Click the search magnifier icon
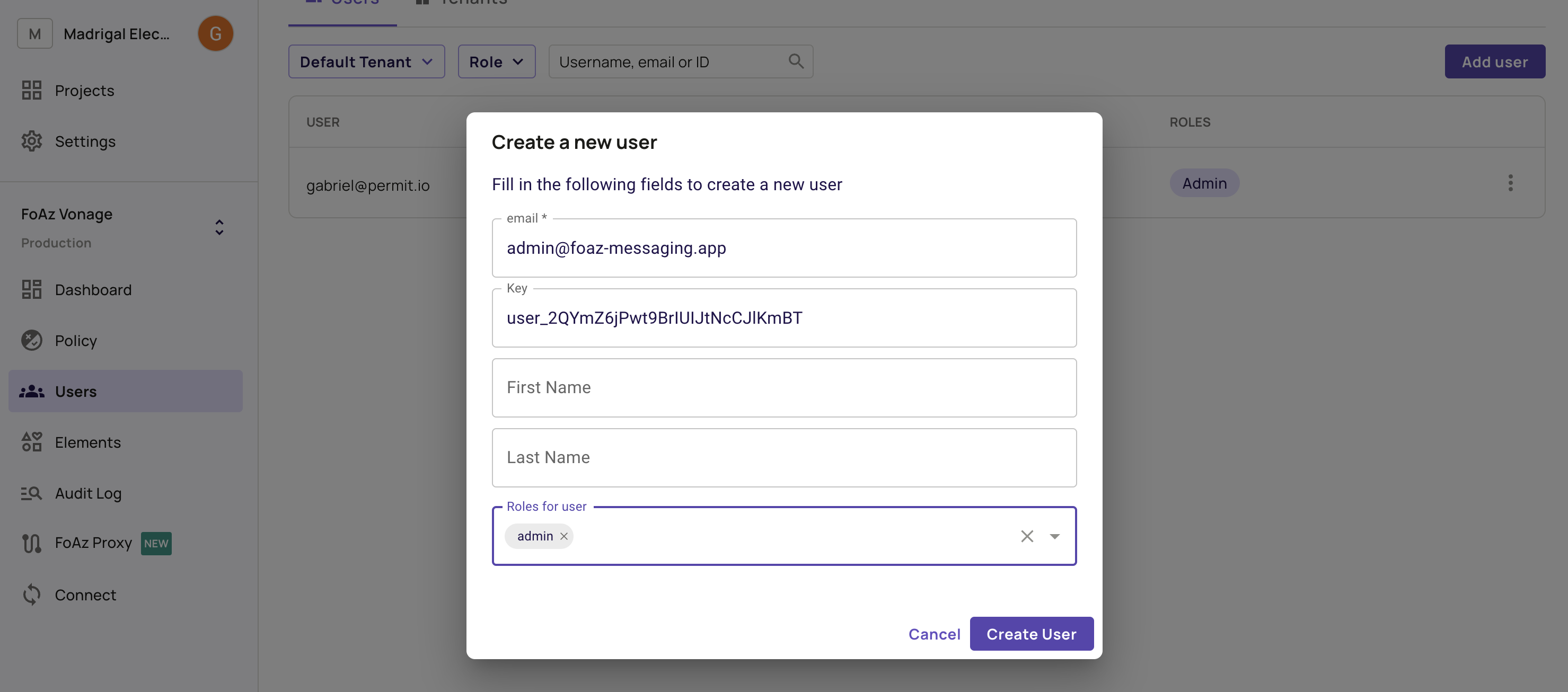The width and height of the screenshot is (1568, 692). [x=796, y=61]
